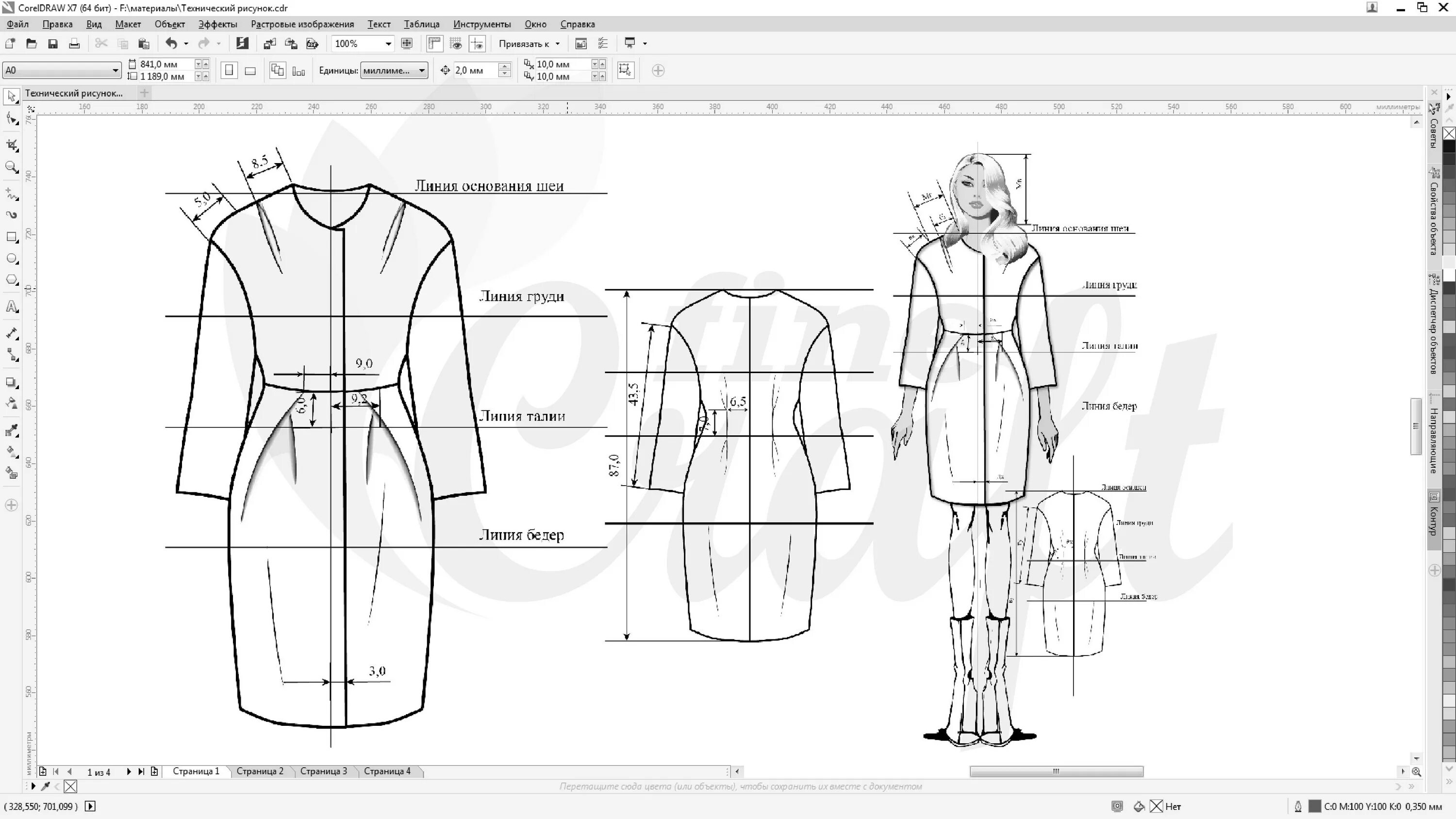Screen dimensions: 1456x819
Task: Open the 100% zoom level dropdown
Action: [388, 44]
